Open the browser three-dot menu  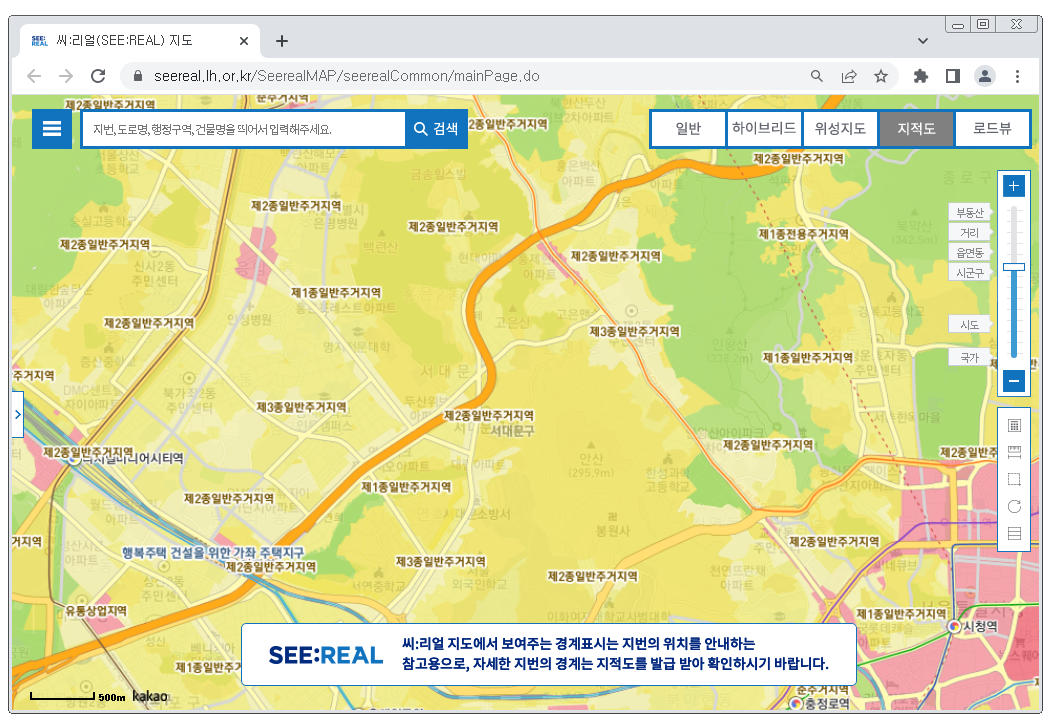click(x=1017, y=76)
